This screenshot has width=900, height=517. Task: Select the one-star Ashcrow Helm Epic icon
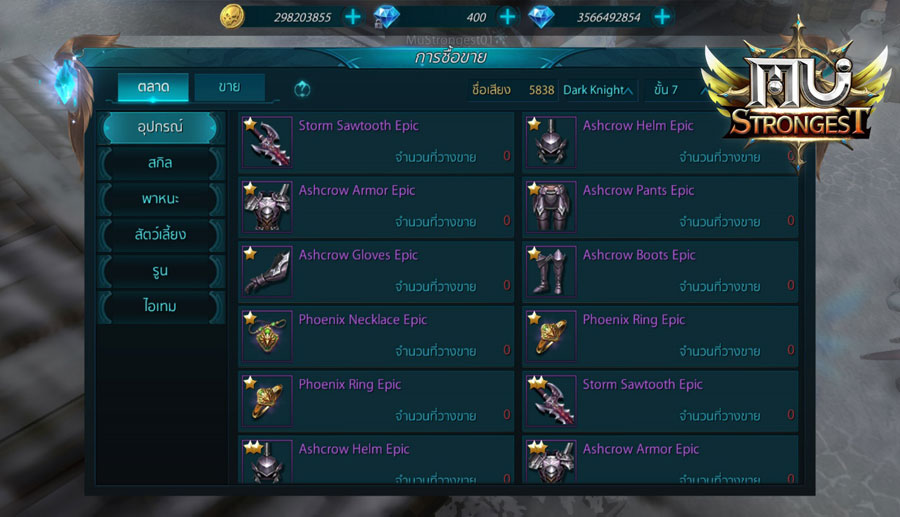click(x=551, y=142)
